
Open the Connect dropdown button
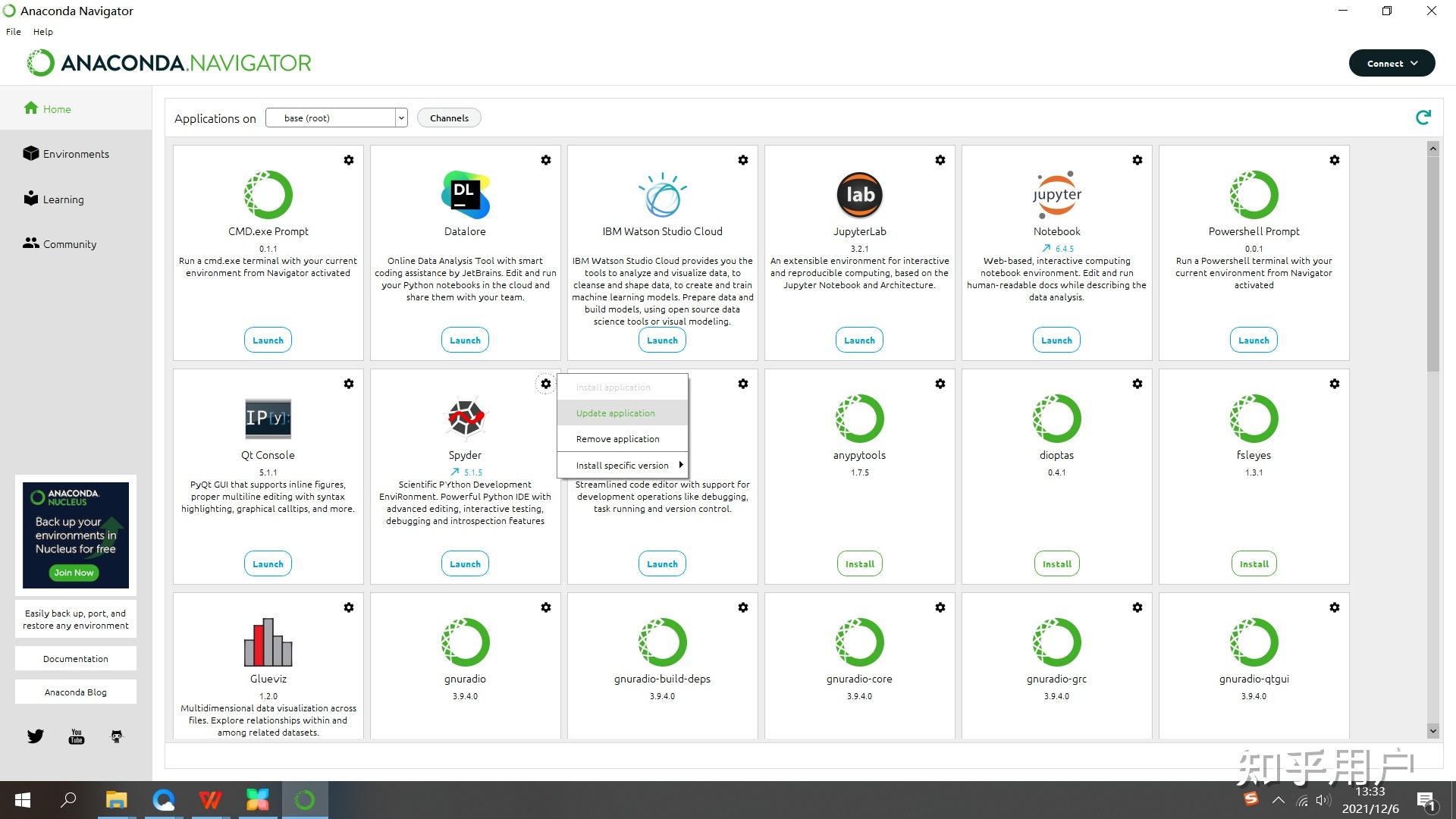click(x=1392, y=64)
